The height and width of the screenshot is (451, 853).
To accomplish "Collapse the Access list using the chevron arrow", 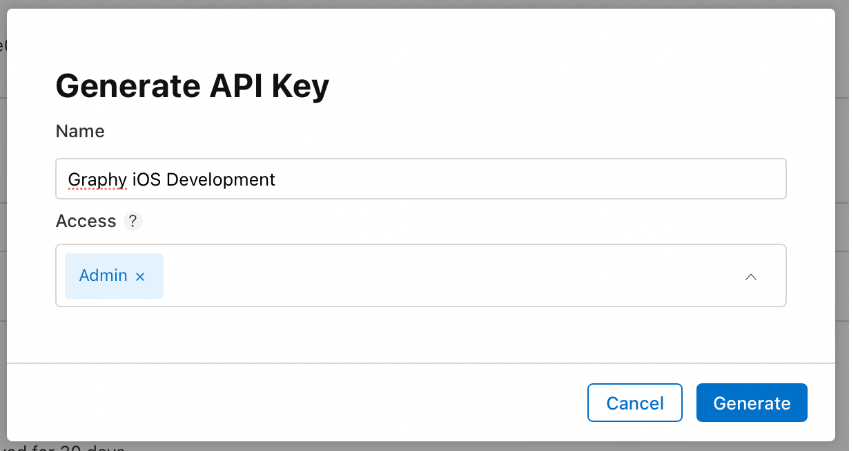I will (750, 276).
